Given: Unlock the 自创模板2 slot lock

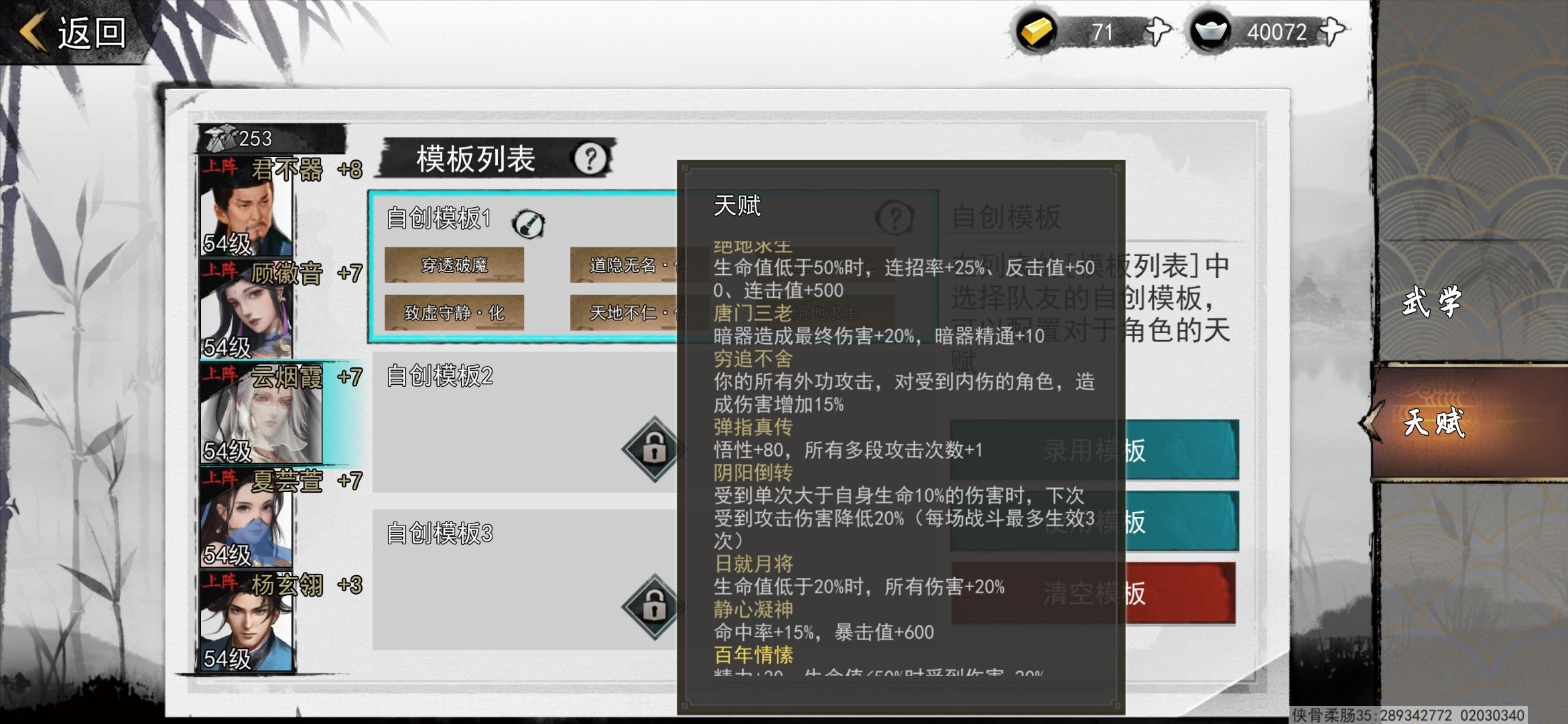Looking at the screenshot, I should coord(654,448).
